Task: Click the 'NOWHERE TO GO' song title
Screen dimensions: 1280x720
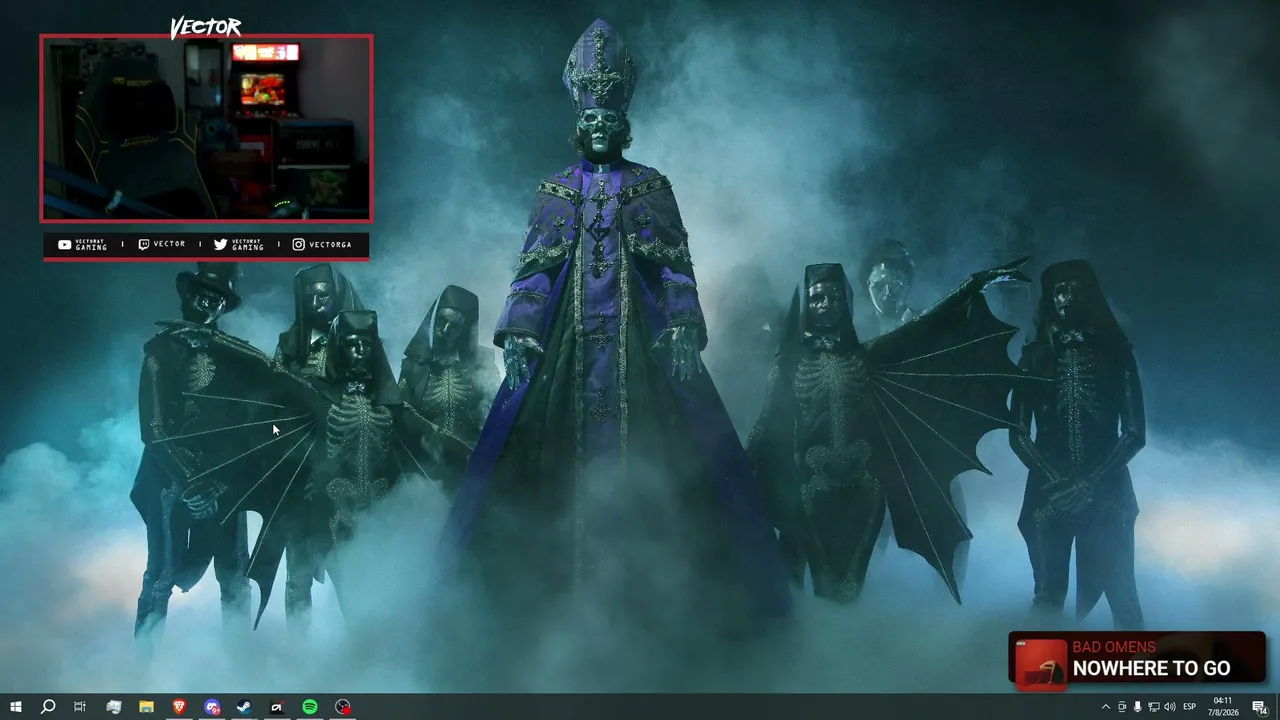Action: (x=1152, y=669)
